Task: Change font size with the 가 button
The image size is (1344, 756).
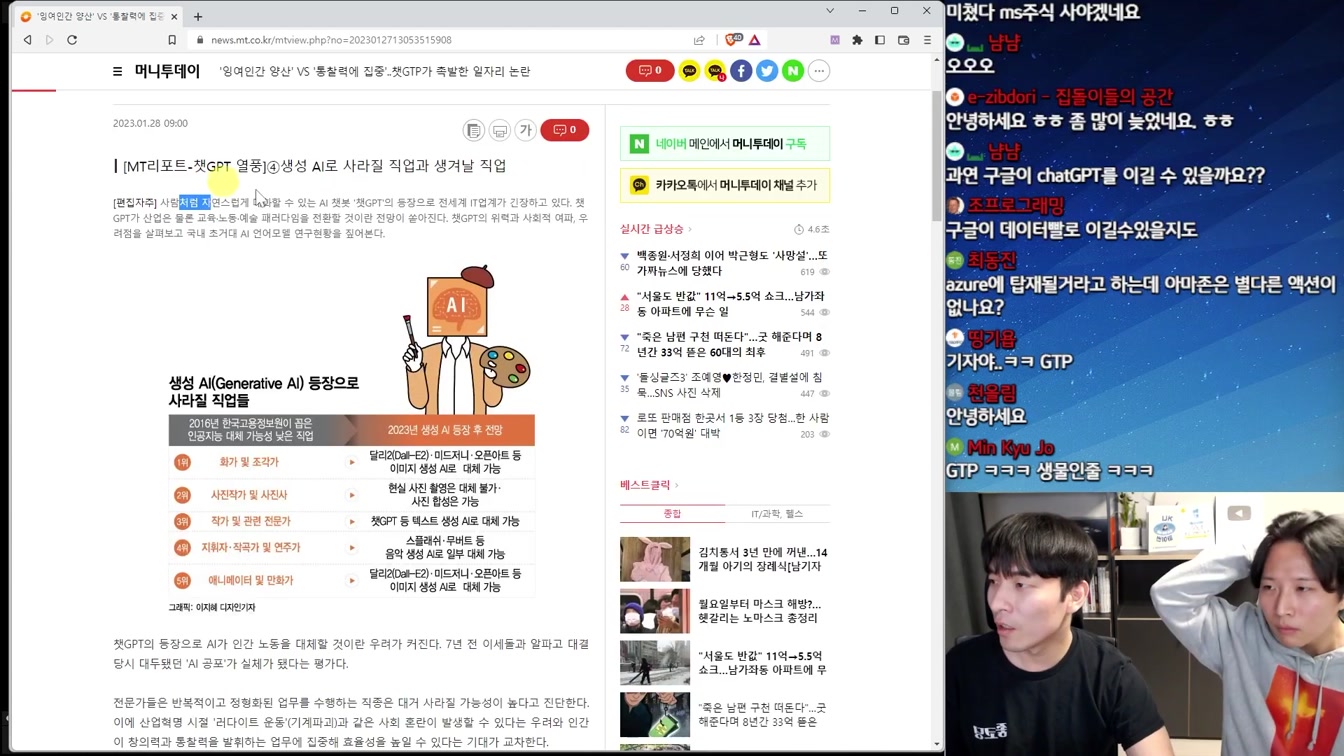Action: [526, 130]
